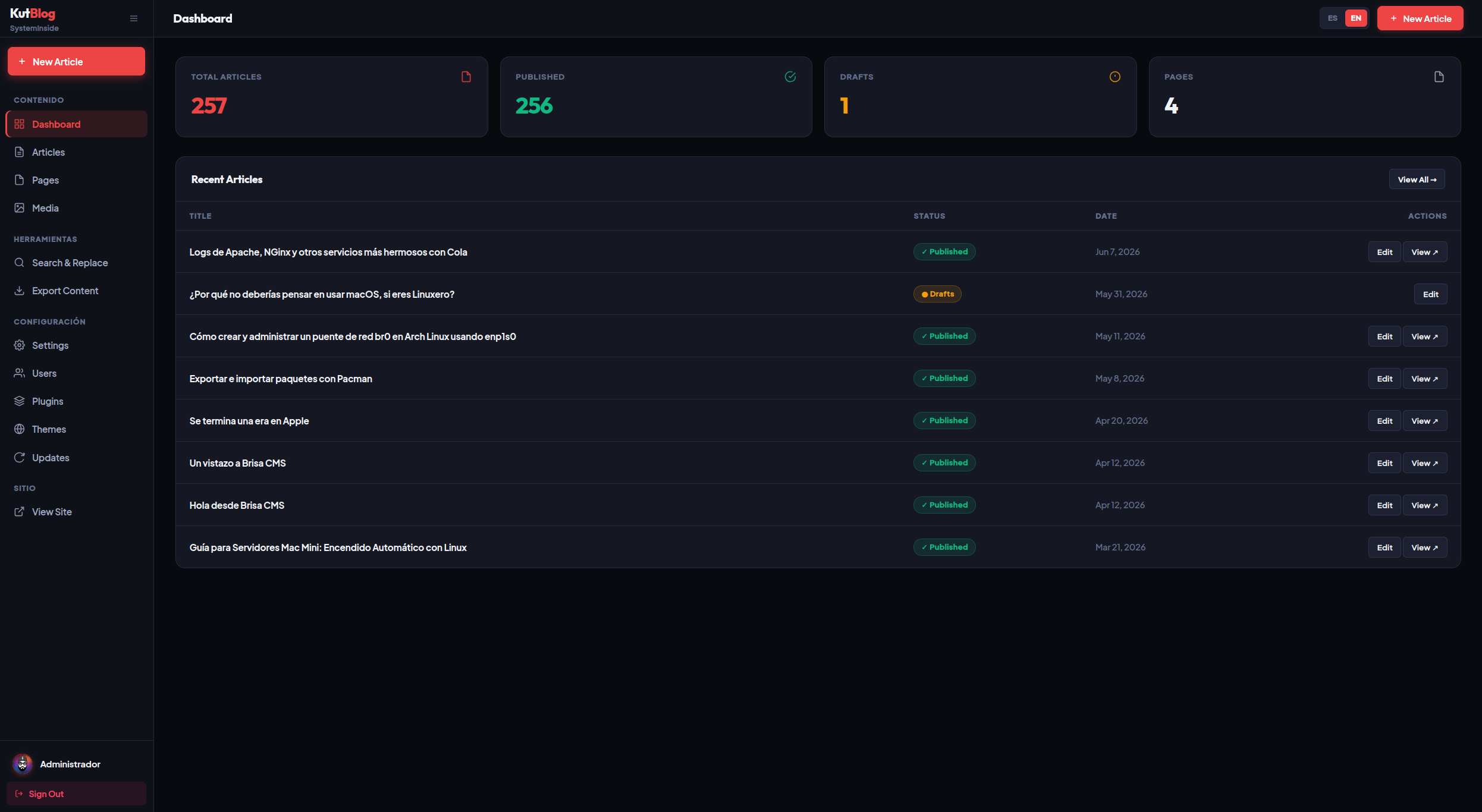Image resolution: width=1482 pixels, height=812 pixels.
Task: Click title Guía para Servidores Mac Mini
Action: click(x=328, y=547)
